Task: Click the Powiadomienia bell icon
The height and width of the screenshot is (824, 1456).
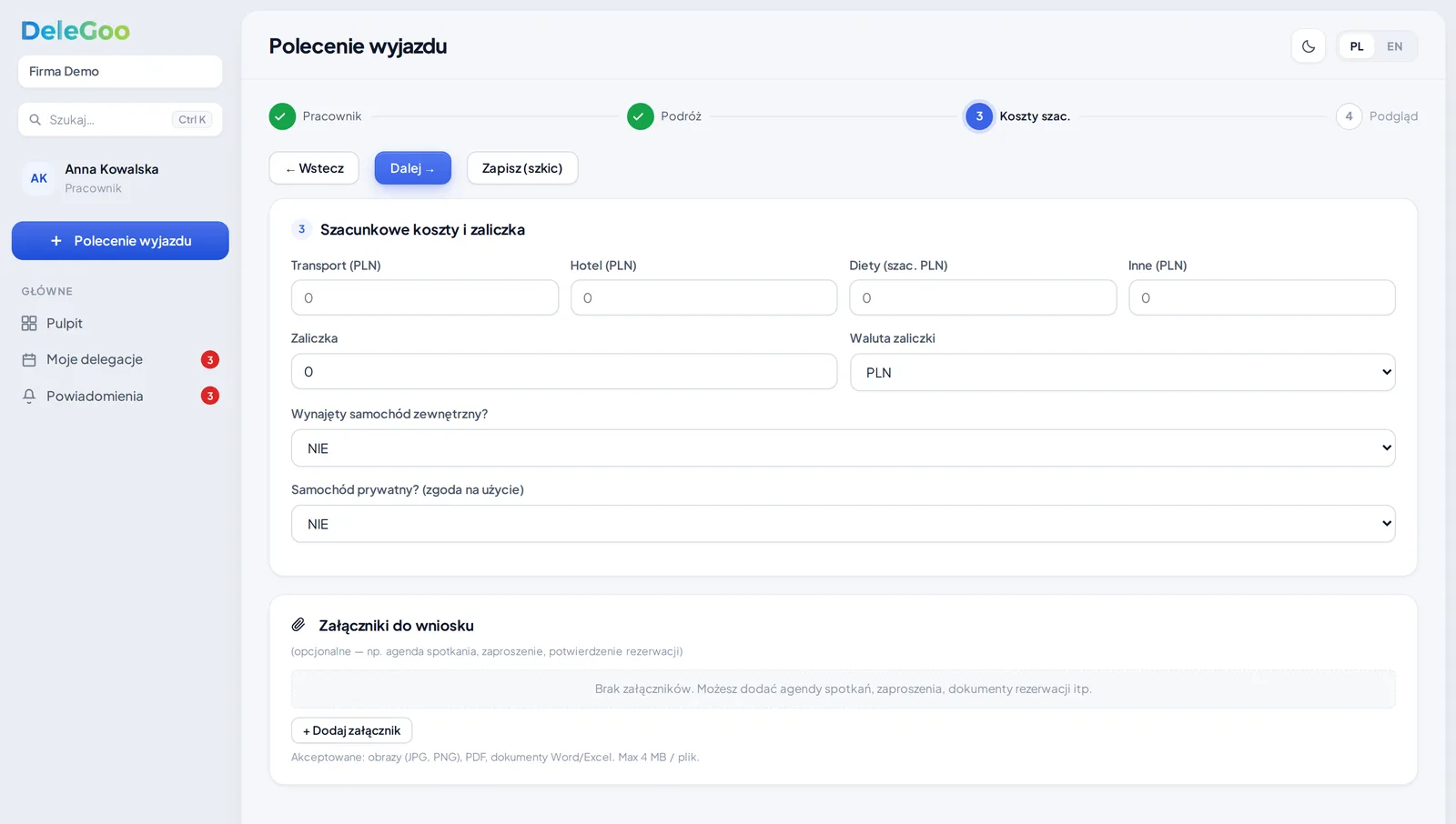Action: click(29, 397)
